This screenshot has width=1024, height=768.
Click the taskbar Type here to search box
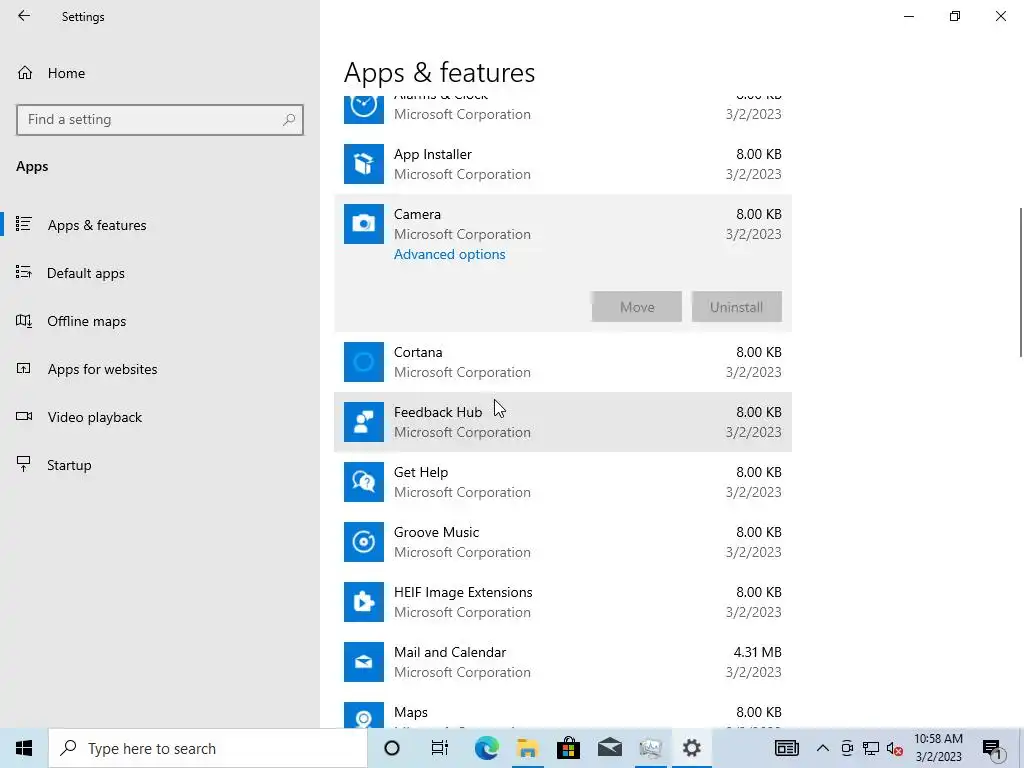pos(208,748)
